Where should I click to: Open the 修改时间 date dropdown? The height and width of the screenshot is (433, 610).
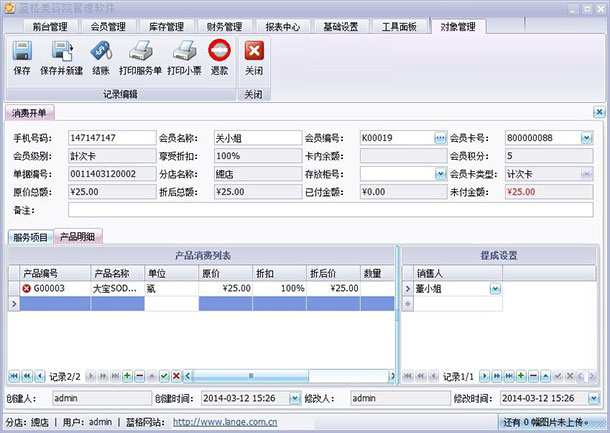point(594,398)
